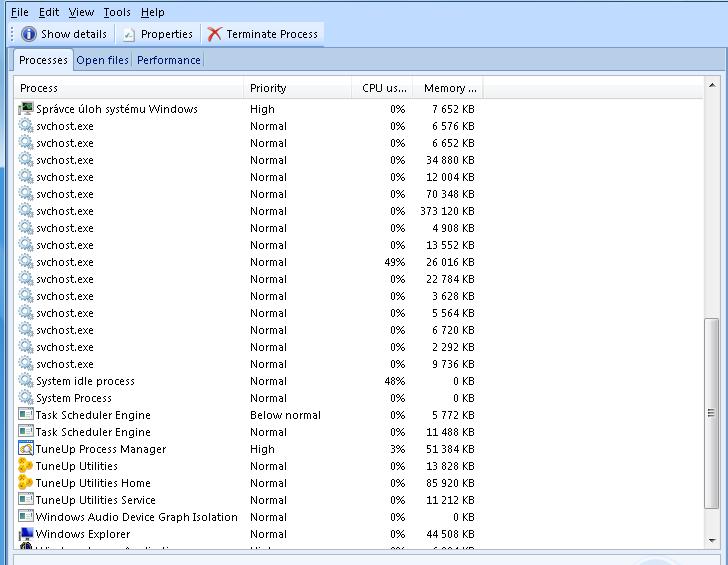Click the scrollbar up arrow
This screenshot has height=565, width=728.
point(711,85)
